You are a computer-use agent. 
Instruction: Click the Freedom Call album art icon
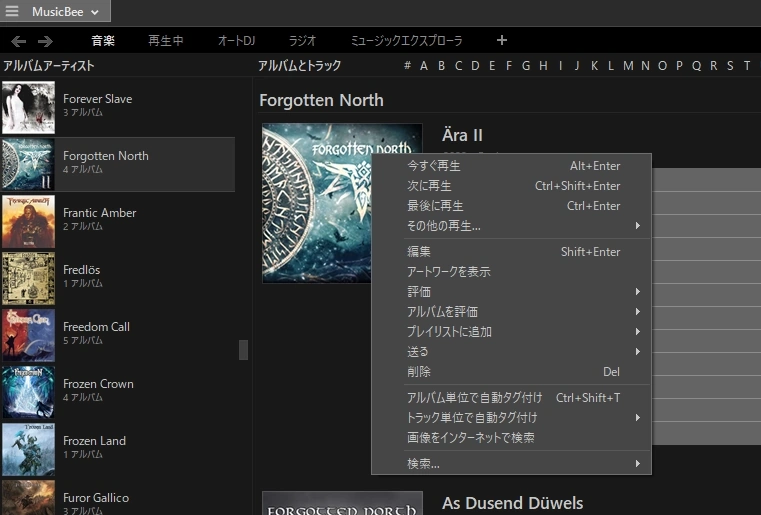[28, 335]
